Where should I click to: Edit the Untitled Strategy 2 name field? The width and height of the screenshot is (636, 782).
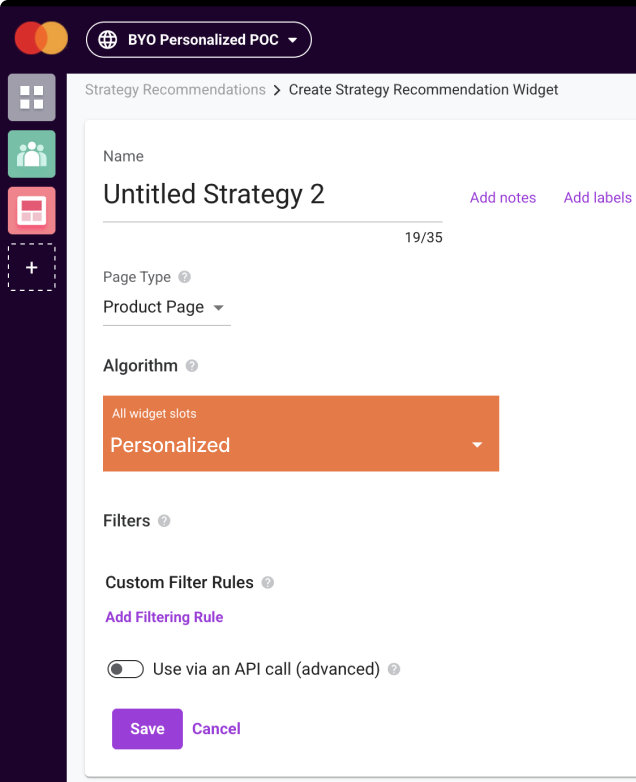(x=272, y=195)
